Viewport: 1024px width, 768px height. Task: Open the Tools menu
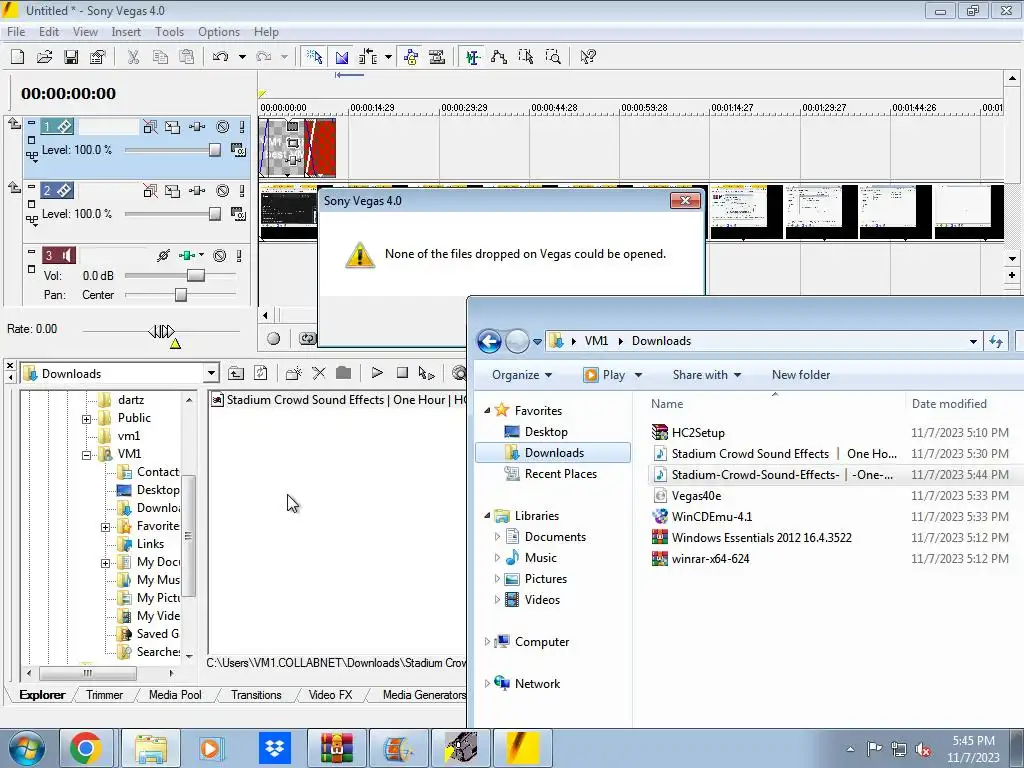169,31
